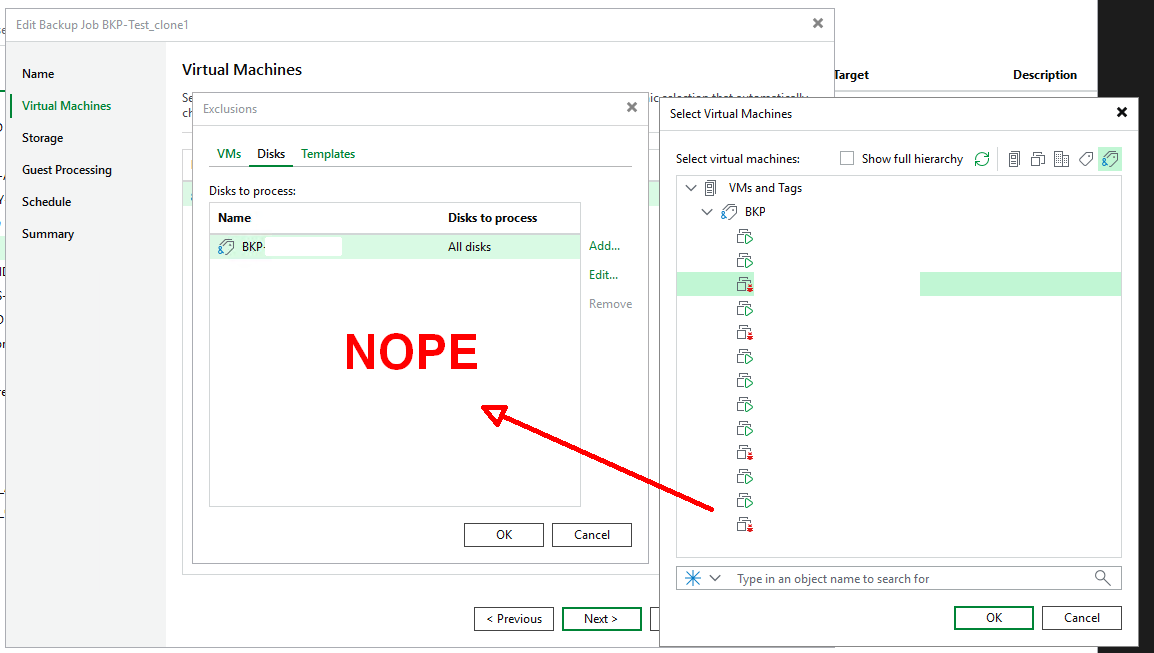Select the BKP row showing All disks
Image resolution: width=1154 pixels, height=653 pixels.
click(395, 247)
